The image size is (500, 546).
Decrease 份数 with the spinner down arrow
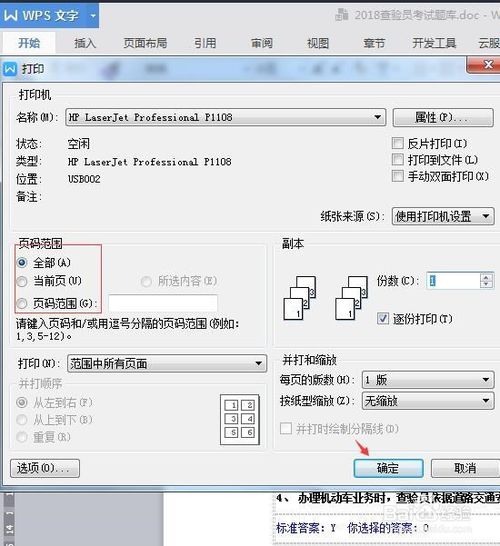(486, 284)
